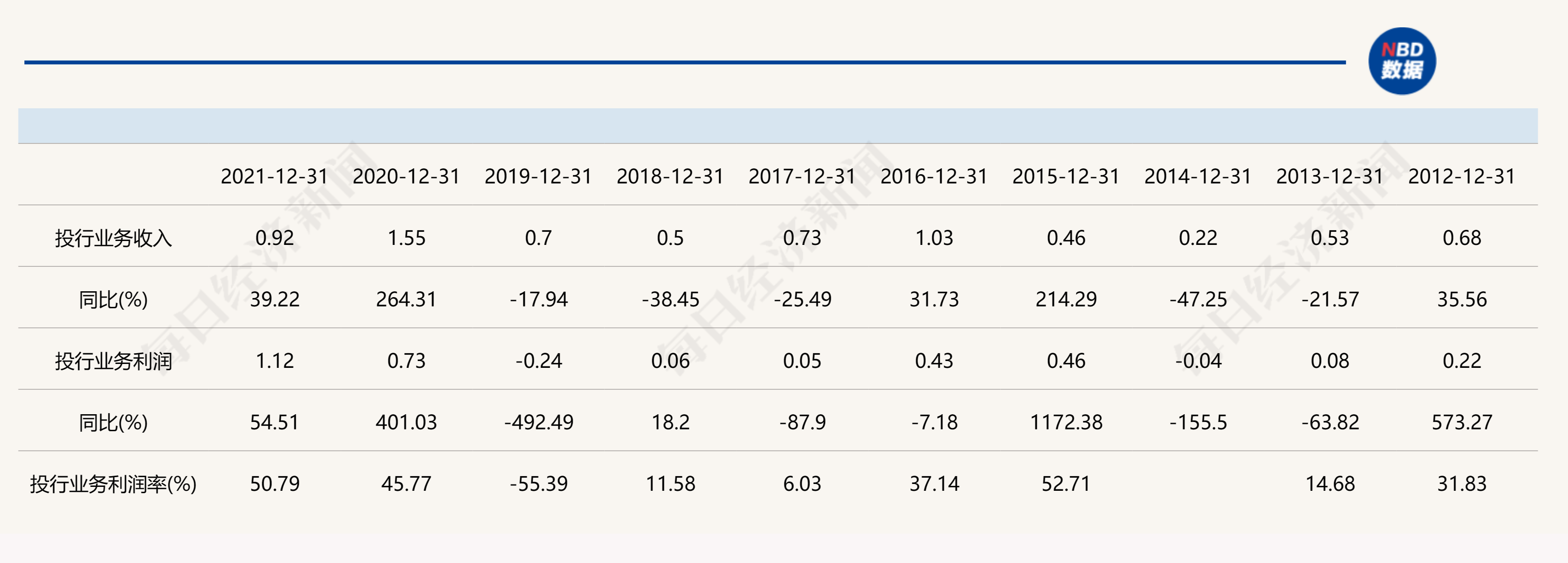Click the -155.5 value for 2014
Image resolution: width=1568 pixels, height=563 pixels.
point(1198,422)
